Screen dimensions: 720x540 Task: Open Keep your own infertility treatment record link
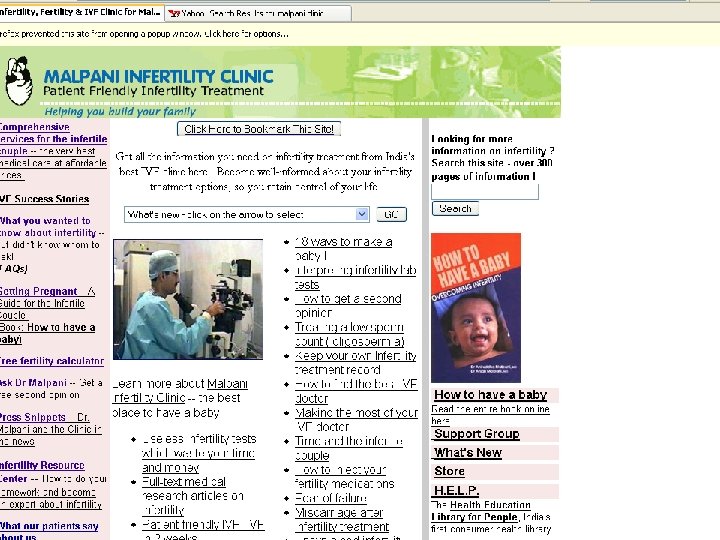(x=355, y=363)
